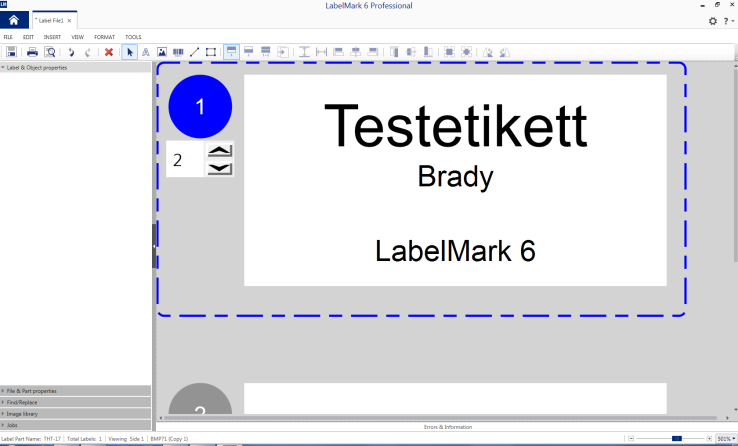The image size is (738, 446).
Task: Click the rotate left icon
Action: [488, 52]
